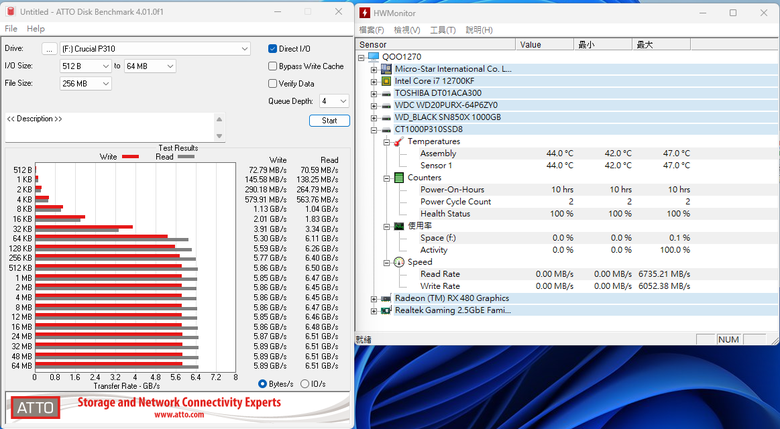Expand the Radeon RX 480 Graphics node
The width and height of the screenshot is (780, 429).
(374, 299)
